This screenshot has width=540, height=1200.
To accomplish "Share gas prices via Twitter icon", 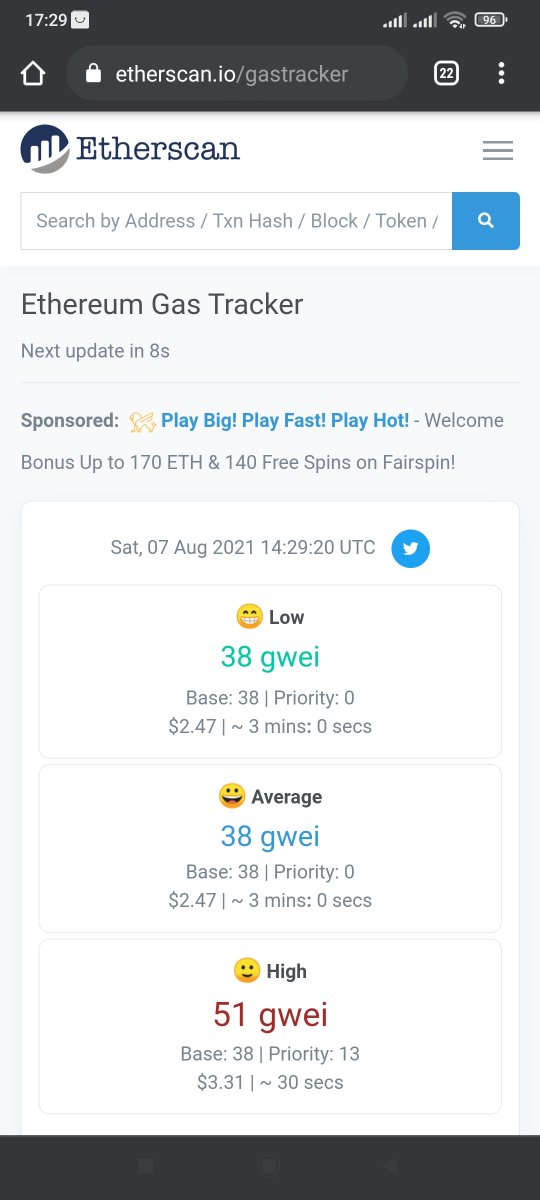I will coord(410,548).
